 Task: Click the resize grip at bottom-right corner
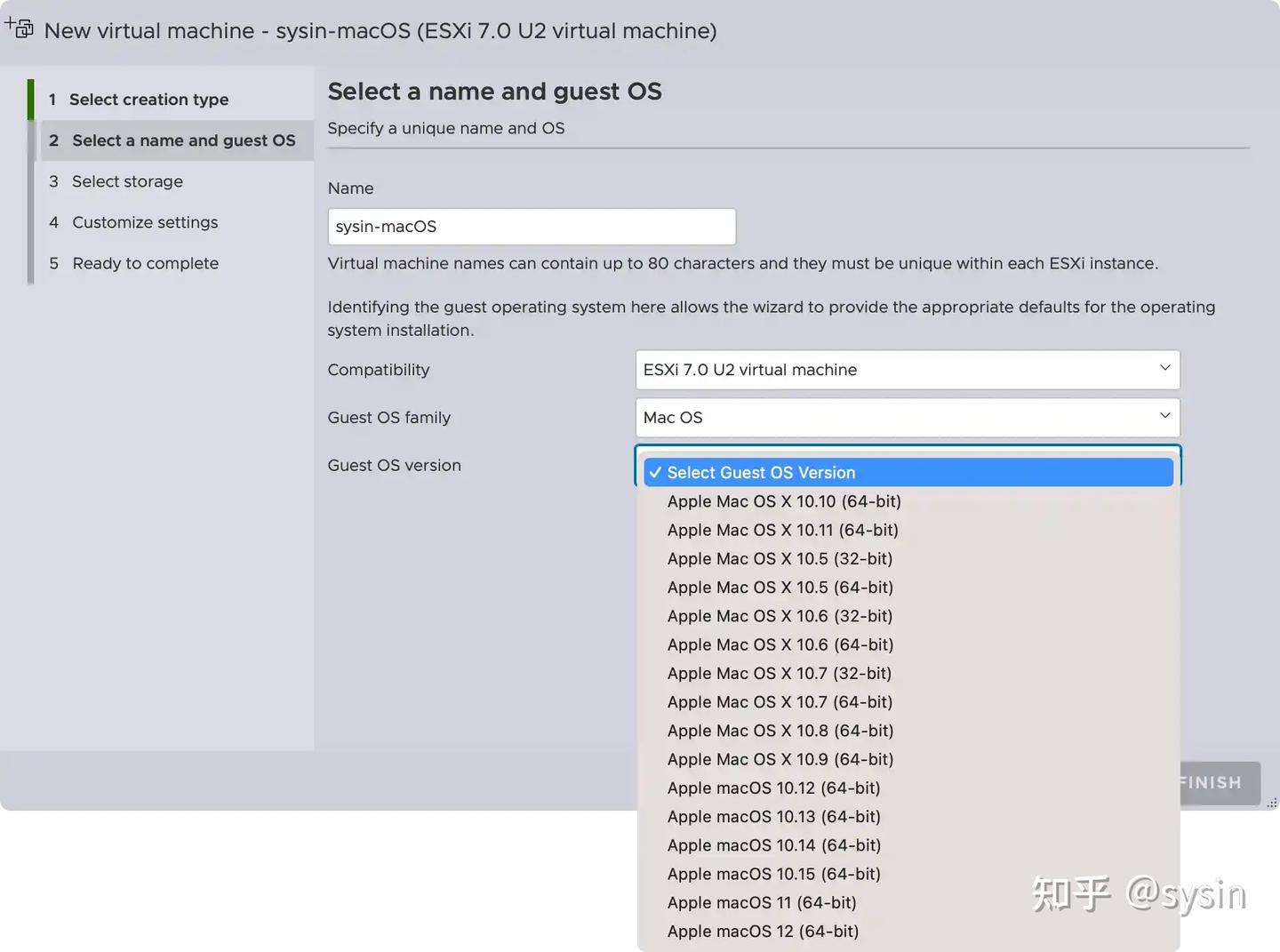point(1271,802)
